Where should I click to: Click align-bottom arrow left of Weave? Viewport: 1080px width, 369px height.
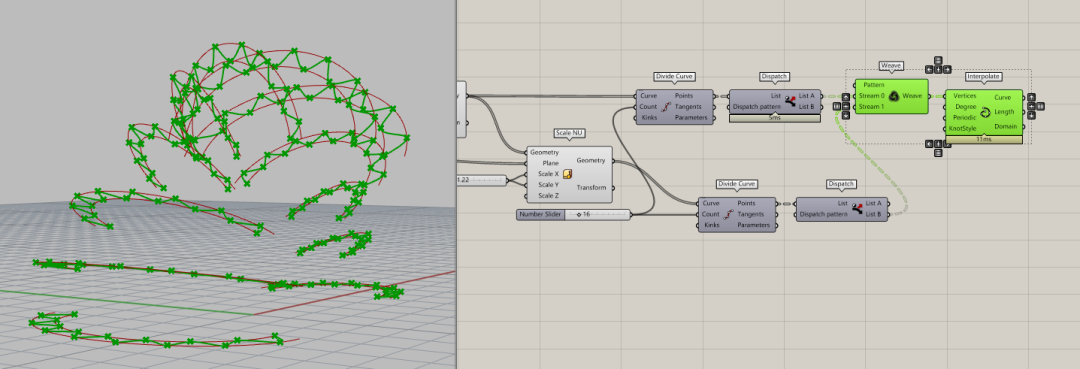[846, 116]
